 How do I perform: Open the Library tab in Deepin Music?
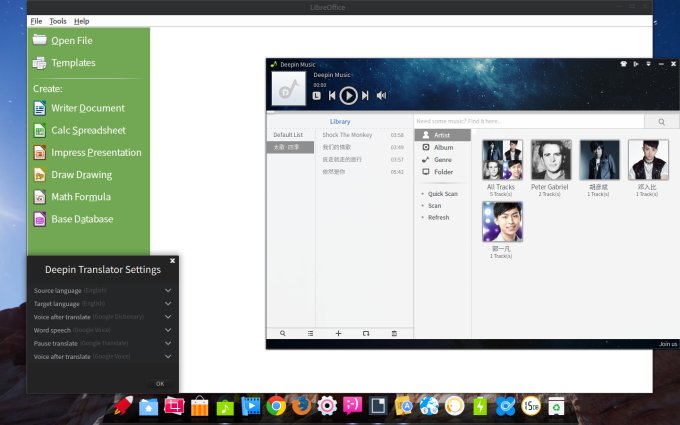[x=340, y=121]
